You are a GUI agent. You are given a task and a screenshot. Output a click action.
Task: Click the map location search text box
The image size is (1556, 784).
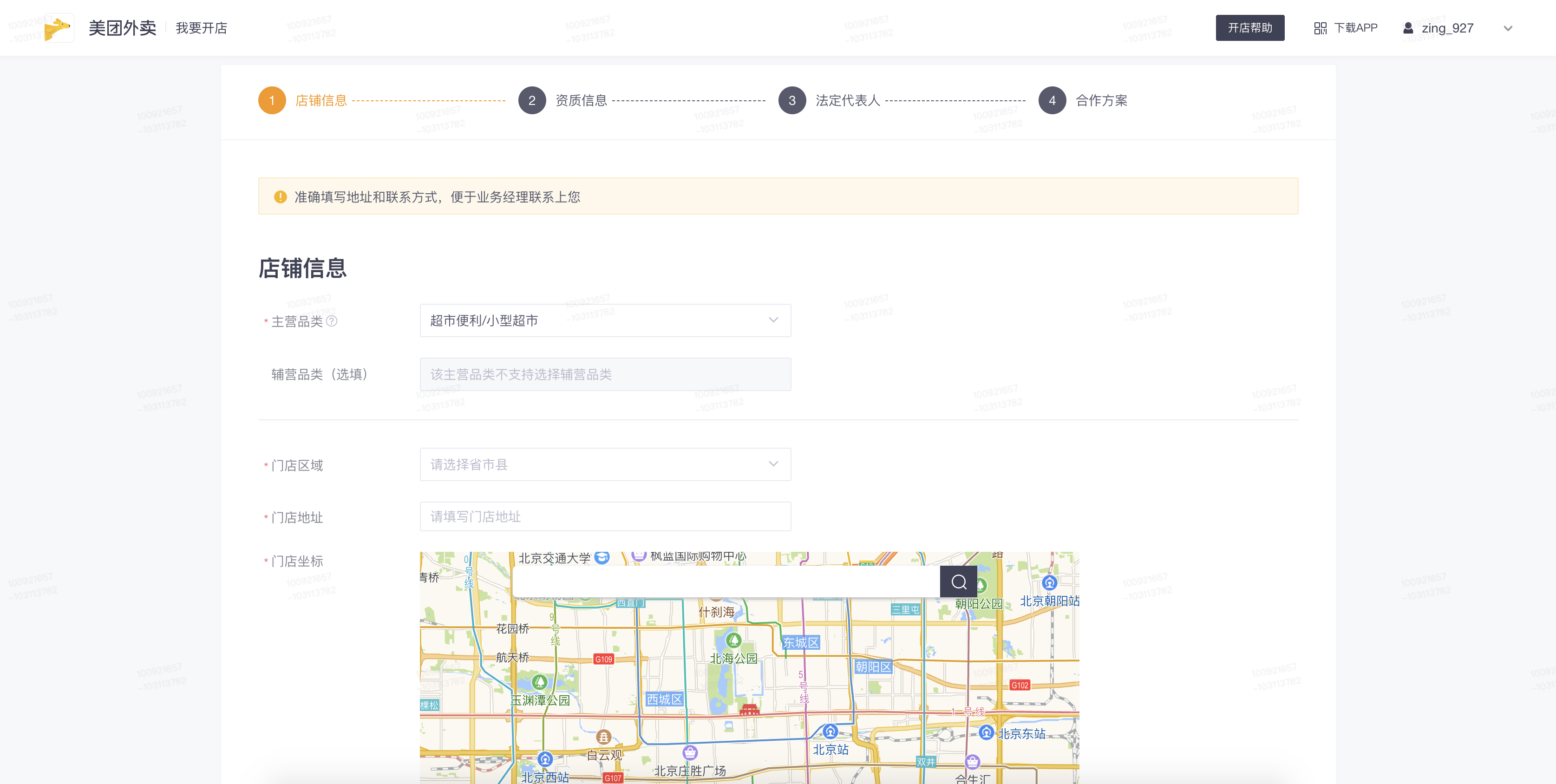[725, 581]
